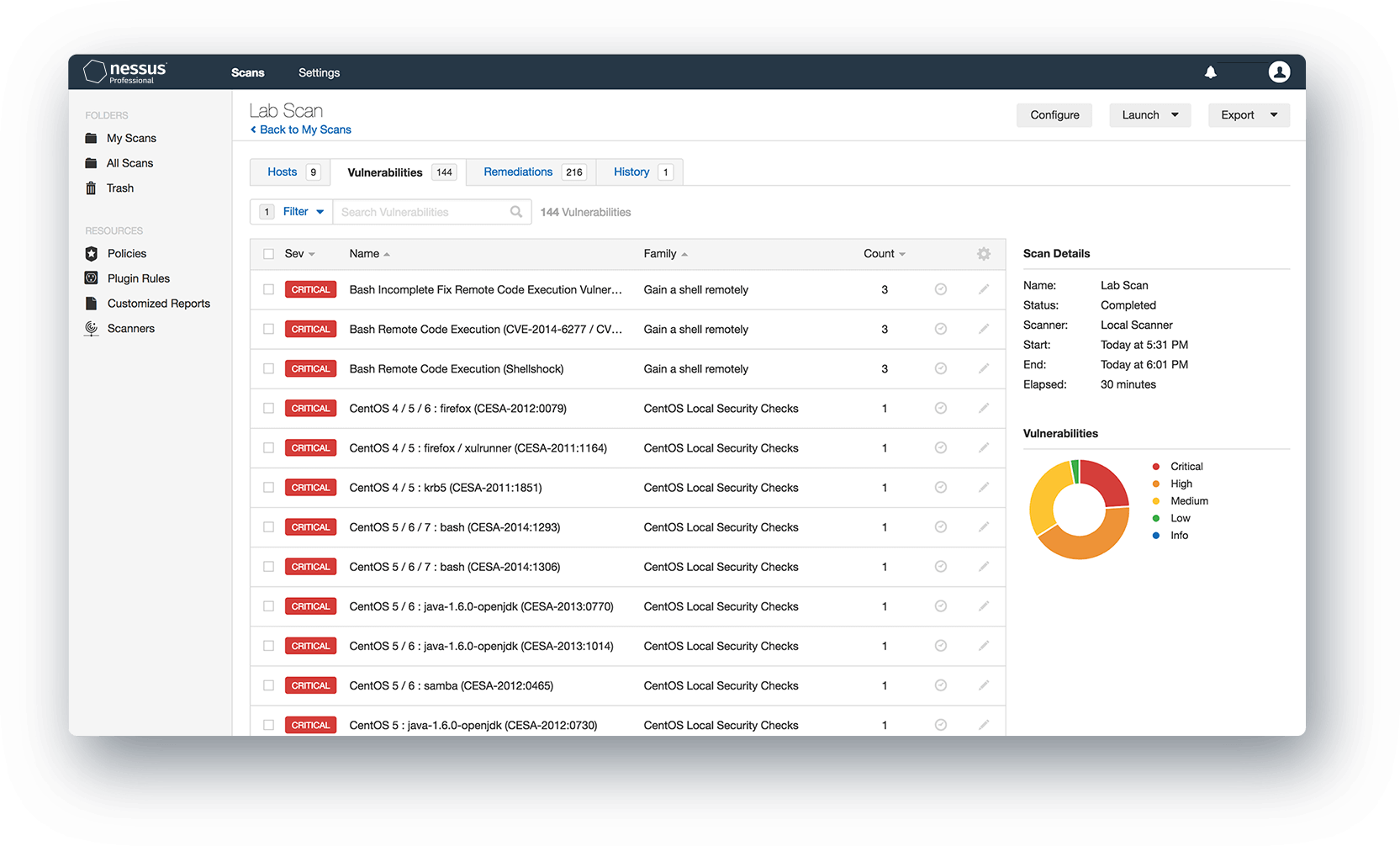
Task: Open the notifications bell icon
Action: (x=1210, y=72)
